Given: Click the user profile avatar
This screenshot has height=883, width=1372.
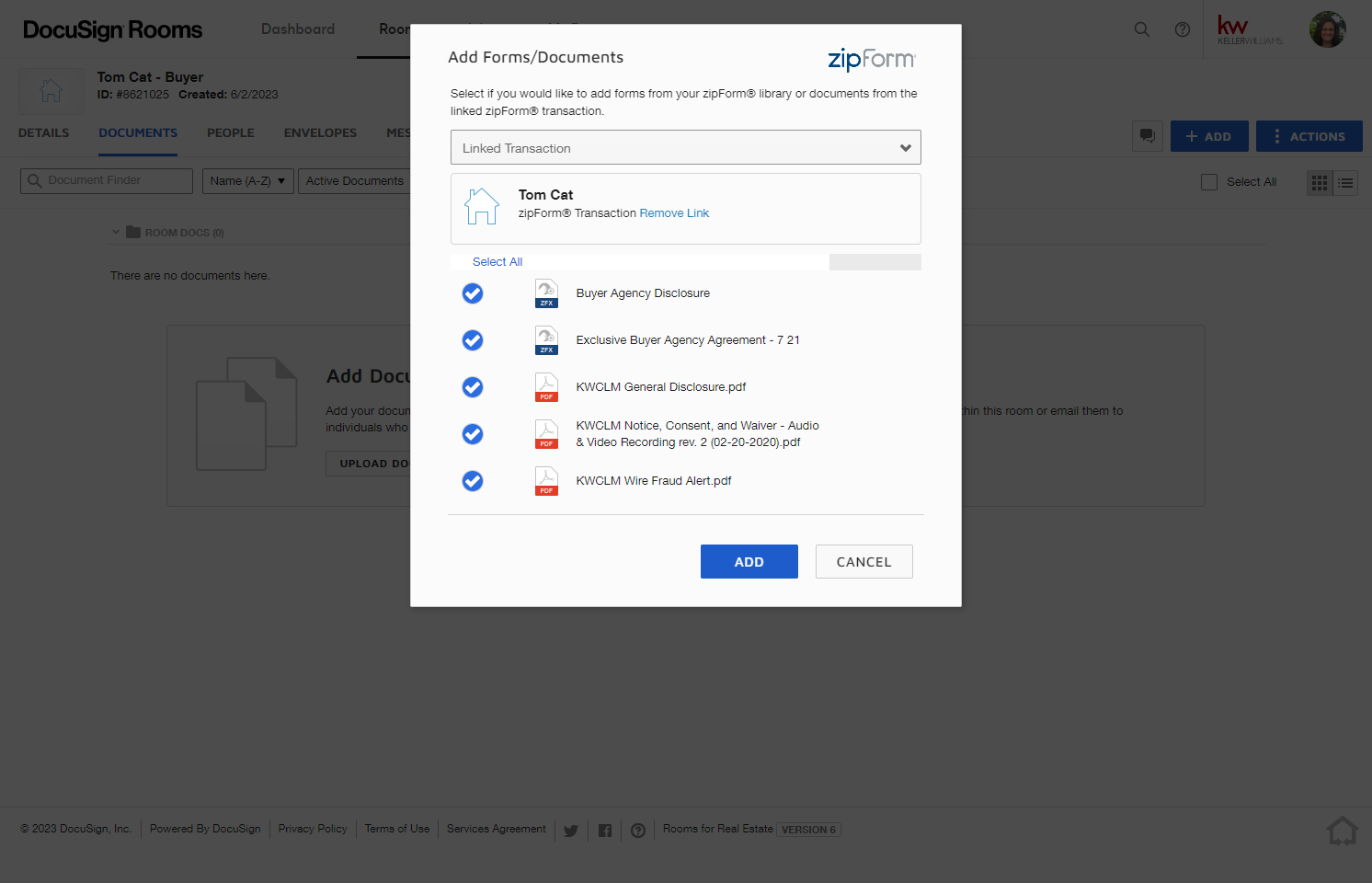Looking at the screenshot, I should [1327, 29].
